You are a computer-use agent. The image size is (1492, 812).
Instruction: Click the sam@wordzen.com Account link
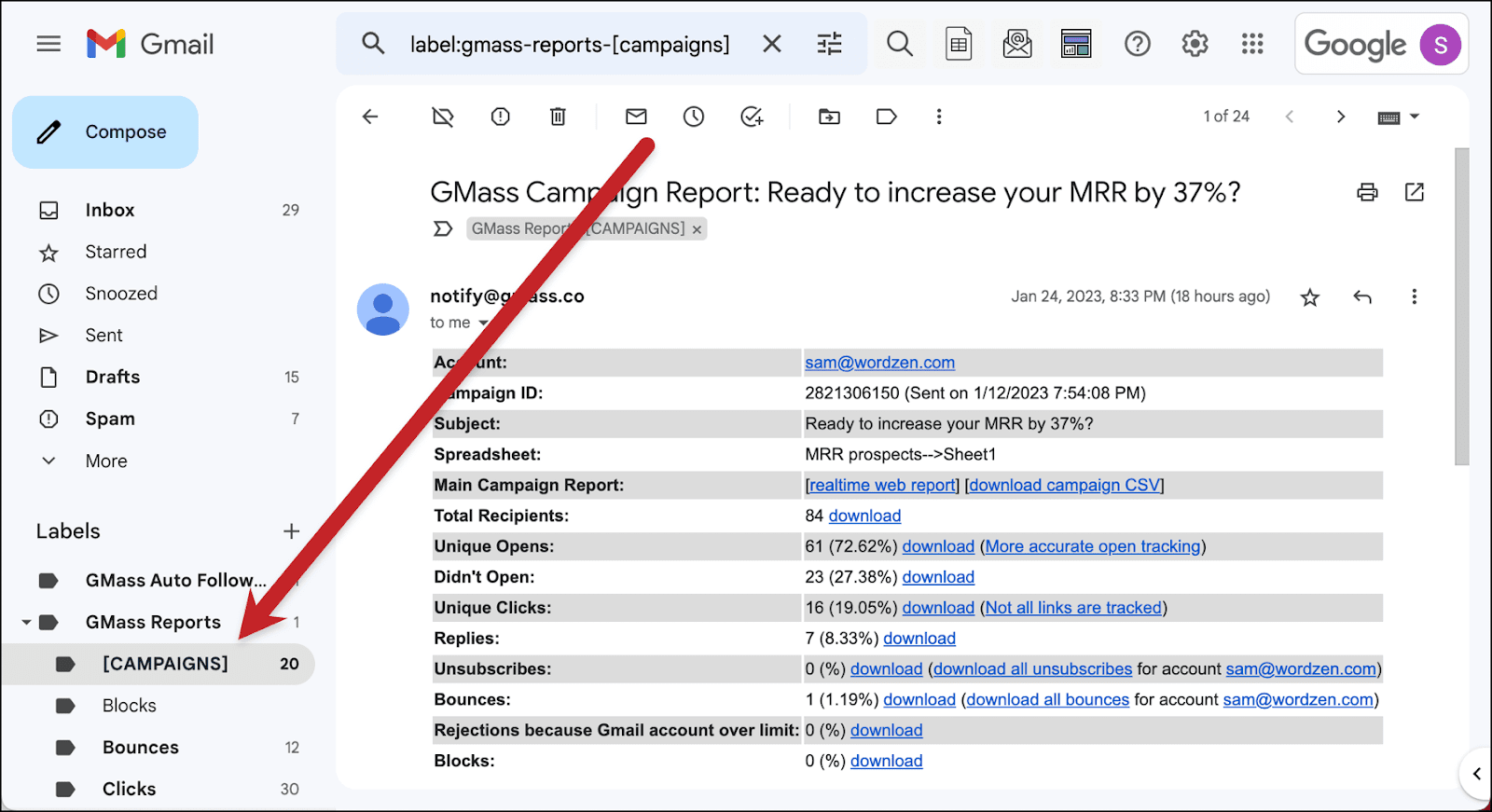[x=879, y=363]
